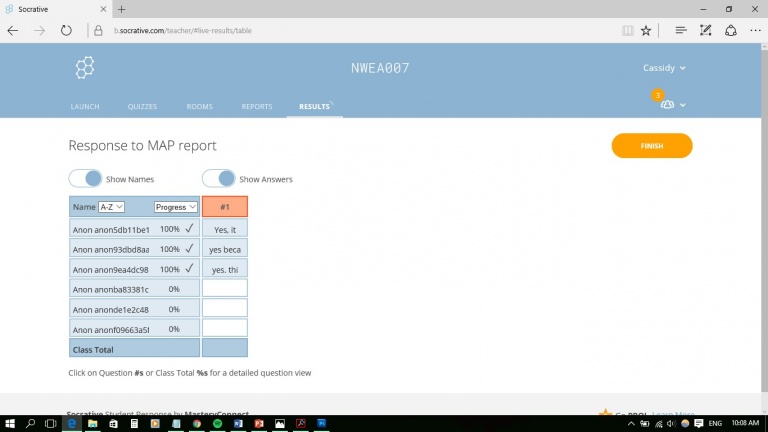The width and height of the screenshot is (768, 432).
Task: Toggle the Show Answers switch
Action: [x=219, y=179]
